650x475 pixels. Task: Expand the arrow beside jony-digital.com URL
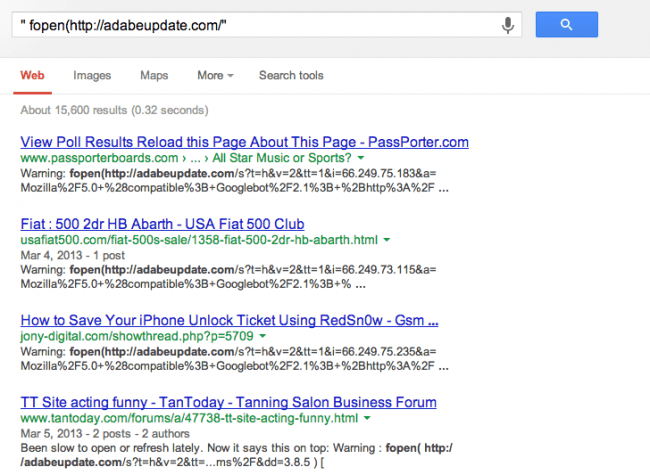click(x=263, y=336)
